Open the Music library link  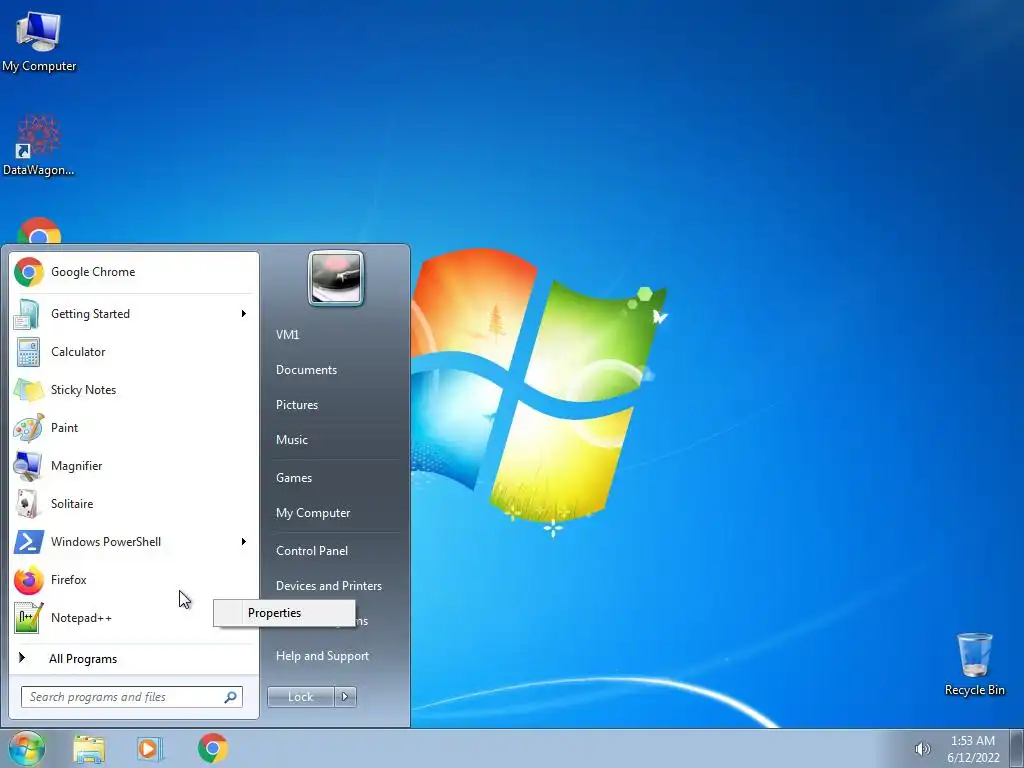pos(292,440)
